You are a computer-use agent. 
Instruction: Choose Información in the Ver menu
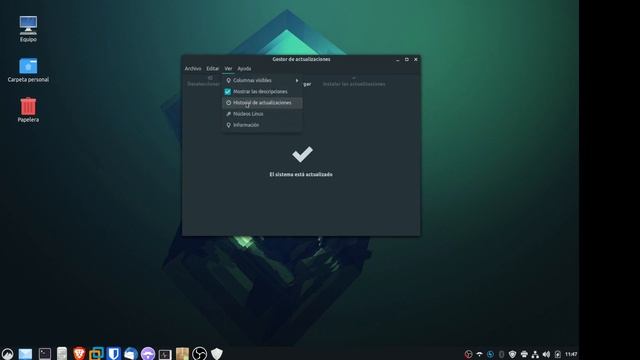click(x=262, y=125)
